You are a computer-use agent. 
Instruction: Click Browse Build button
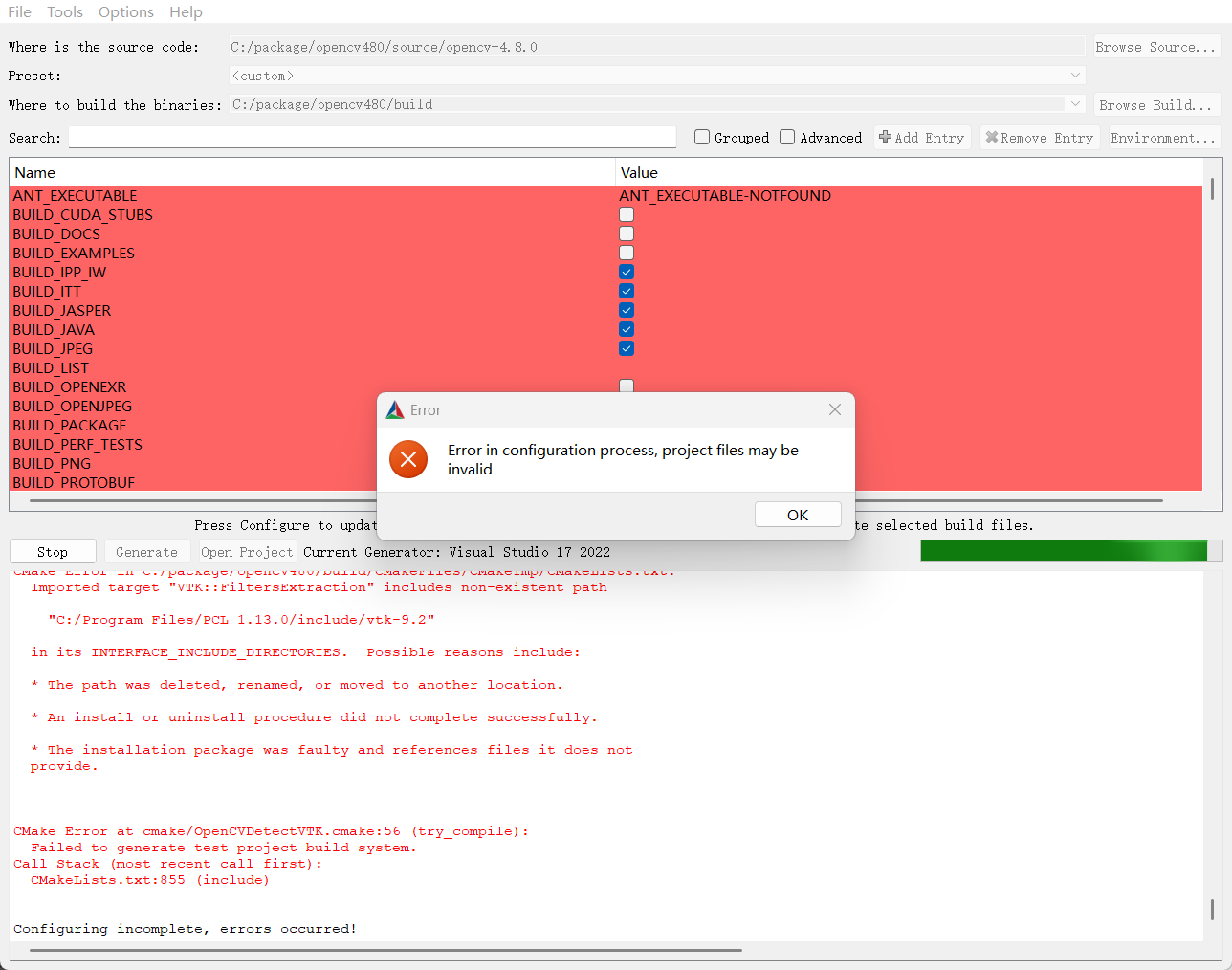tap(1155, 105)
